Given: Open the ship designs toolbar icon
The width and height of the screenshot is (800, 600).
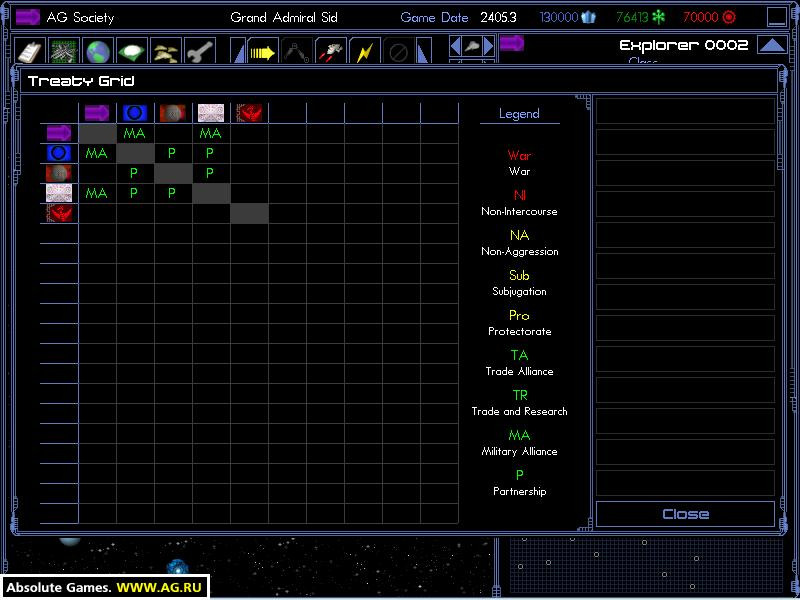Looking at the screenshot, I should [64, 51].
